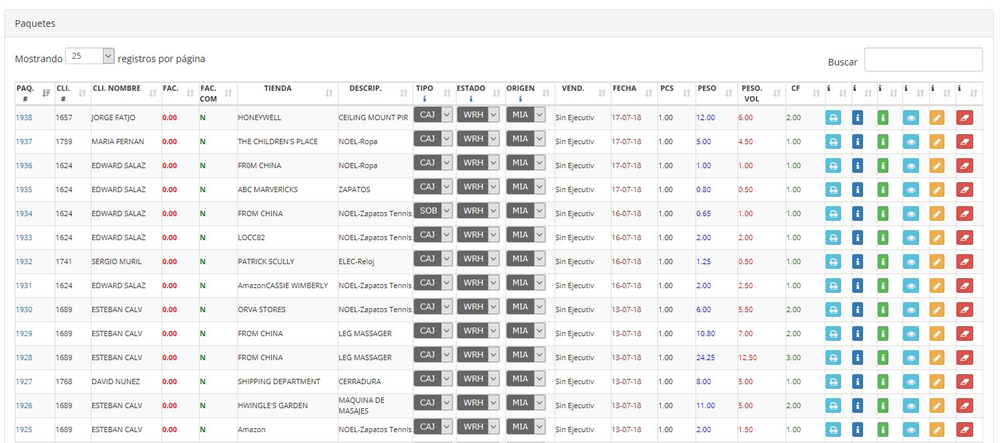The width and height of the screenshot is (1000, 443).
Task: View package 1926 with eye icon
Action: coord(911,405)
